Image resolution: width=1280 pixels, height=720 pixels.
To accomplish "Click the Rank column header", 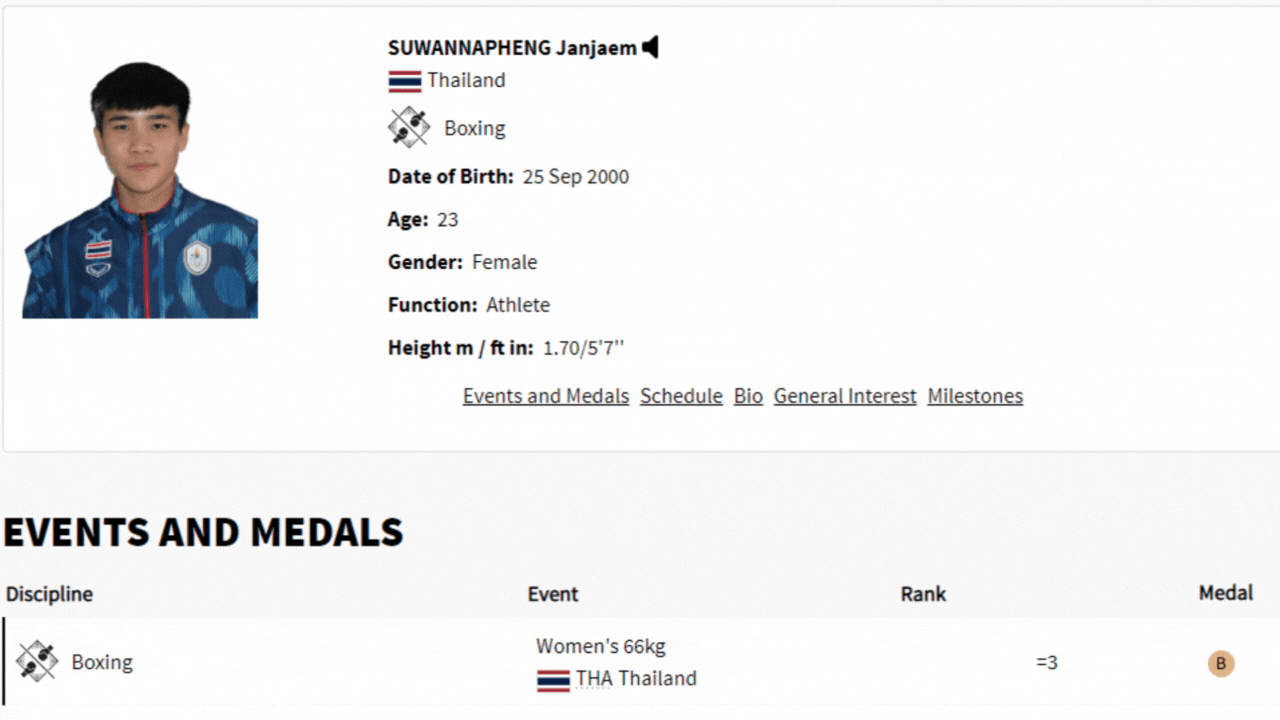I will tap(923, 594).
